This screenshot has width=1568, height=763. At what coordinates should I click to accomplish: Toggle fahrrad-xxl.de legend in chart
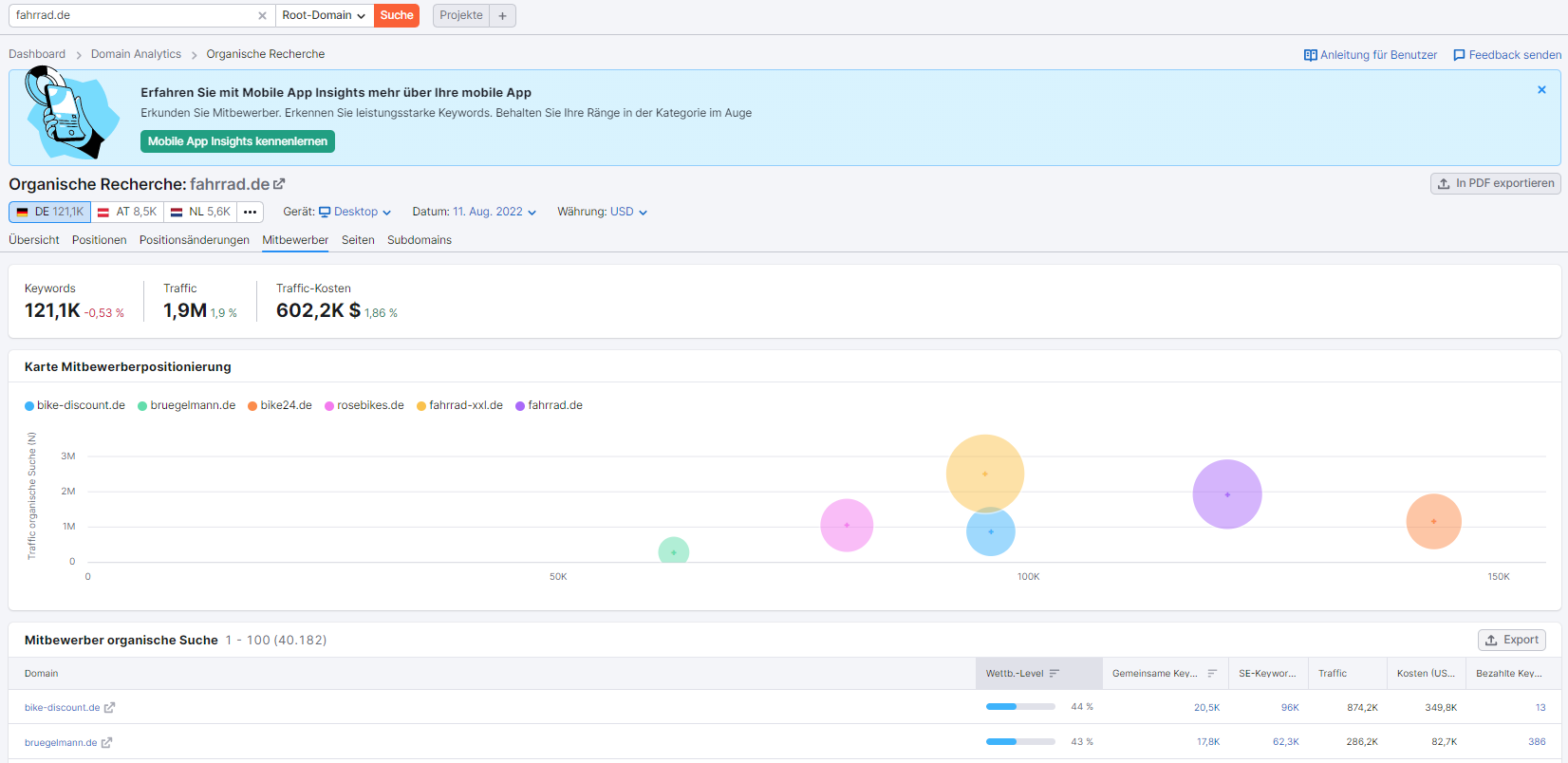(459, 405)
